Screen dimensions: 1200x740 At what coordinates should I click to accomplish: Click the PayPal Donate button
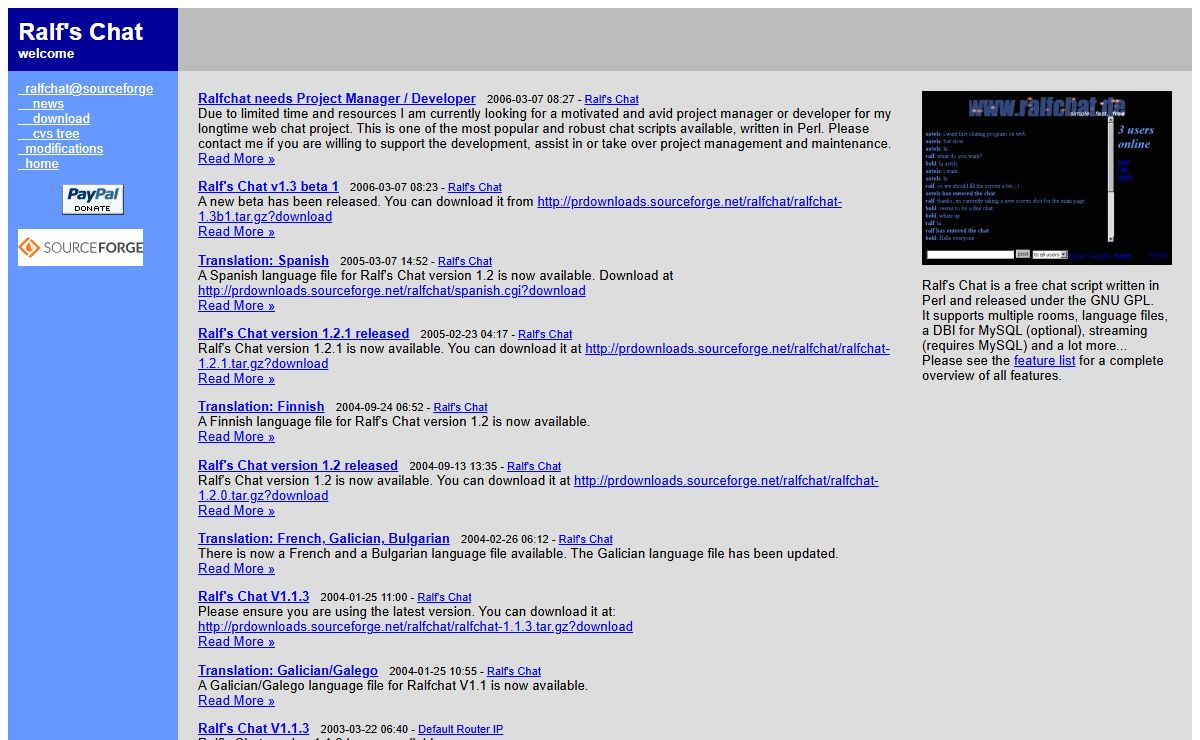[x=93, y=199]
